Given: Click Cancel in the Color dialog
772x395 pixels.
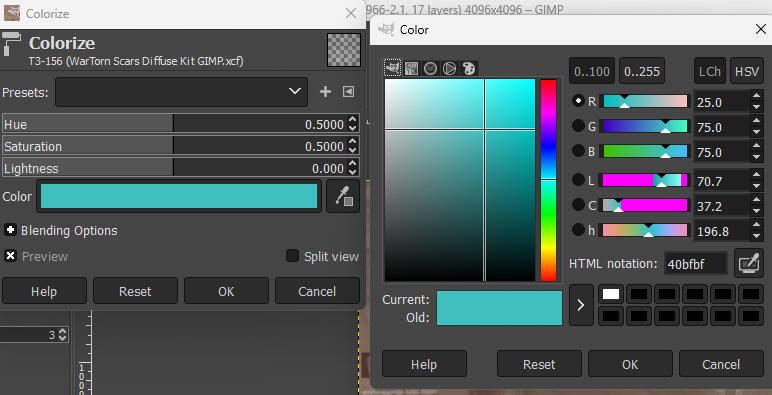Looking at the screenshot, I should coord(721,364).
